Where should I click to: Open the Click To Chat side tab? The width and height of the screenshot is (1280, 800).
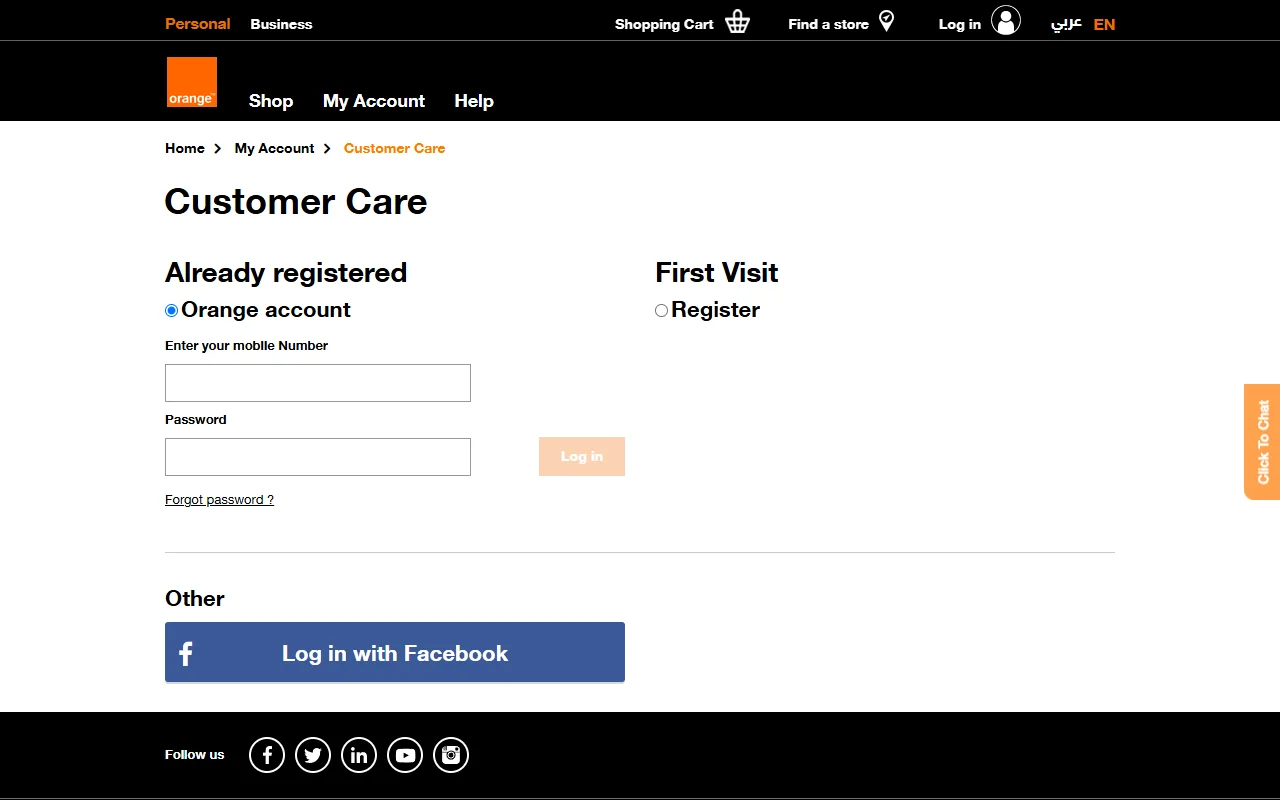[x=1262, y=442]
